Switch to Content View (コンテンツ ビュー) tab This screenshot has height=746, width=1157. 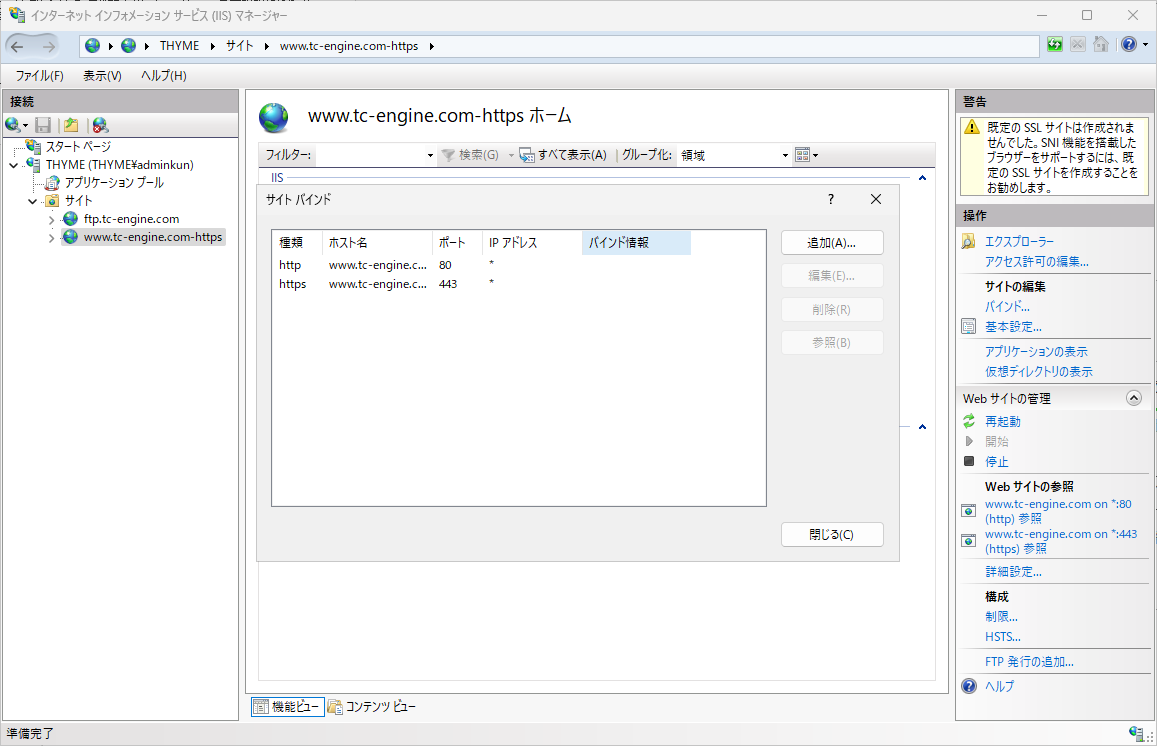[x=372, y=707]
